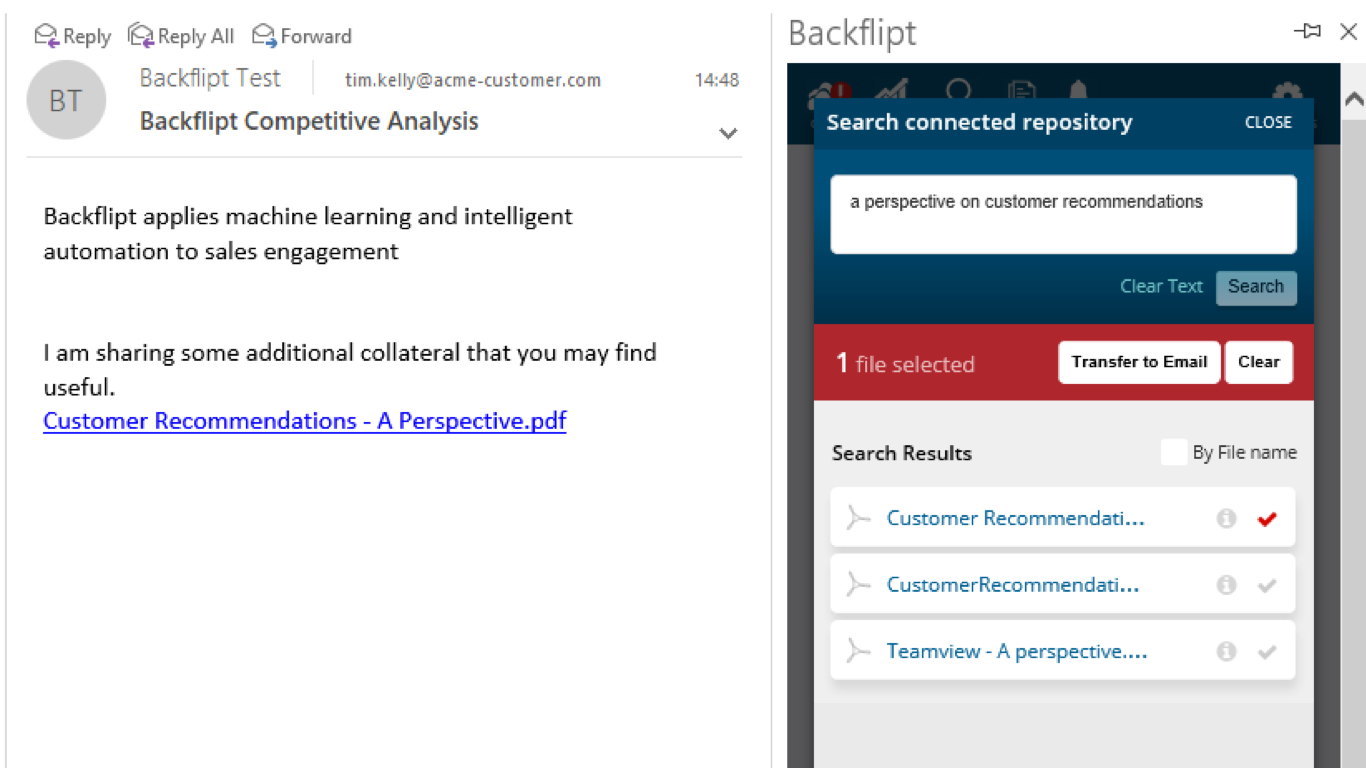Deselect the red-checked Customer Recommendati file
This screenshot has width=1366, height=768.
coord(1267,518)
